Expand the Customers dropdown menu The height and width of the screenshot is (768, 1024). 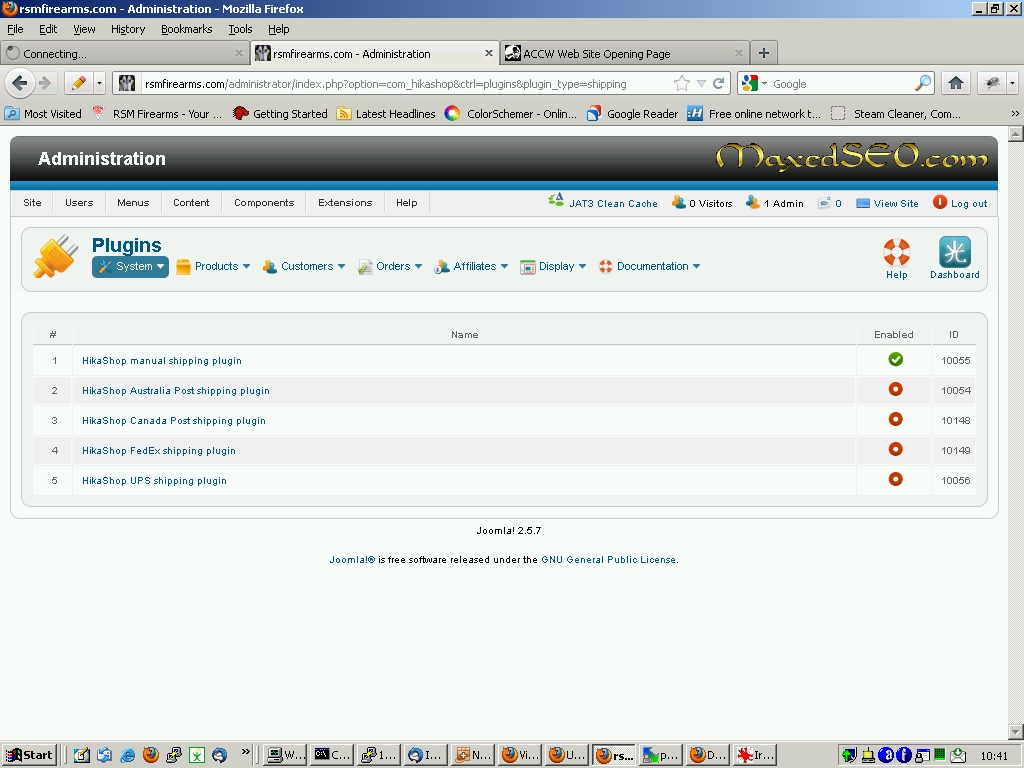coord(304,266)
